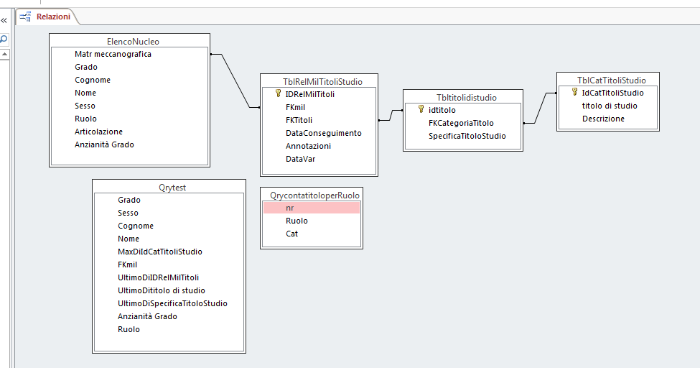Select the Descrizione field
The width and height of the screenshot is (700, 368).
point(604,119)
